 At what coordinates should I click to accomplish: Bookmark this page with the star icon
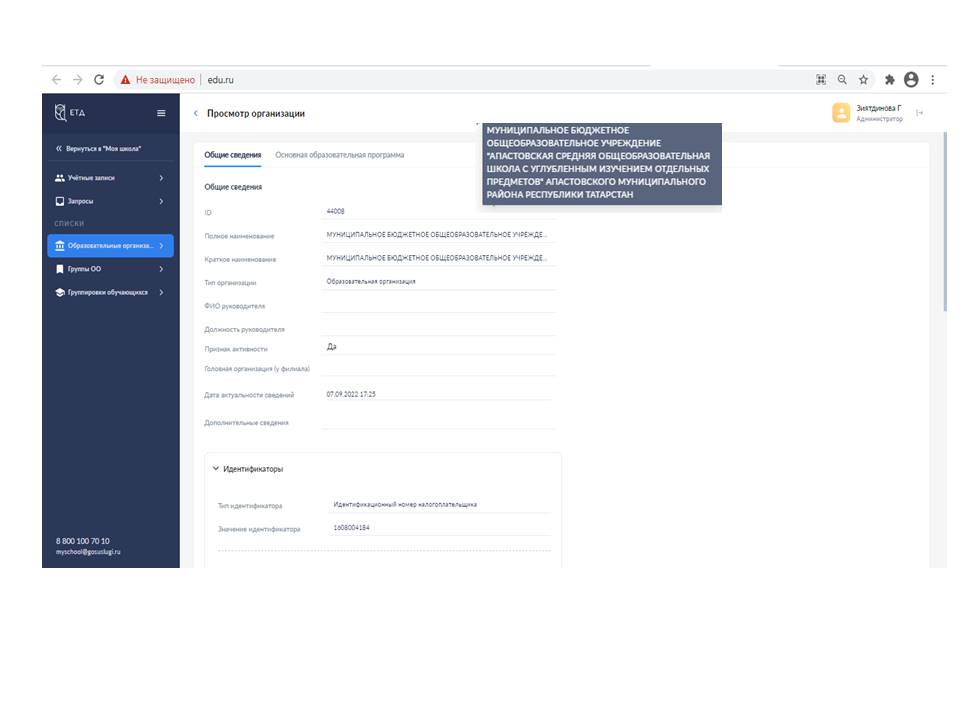863,80
